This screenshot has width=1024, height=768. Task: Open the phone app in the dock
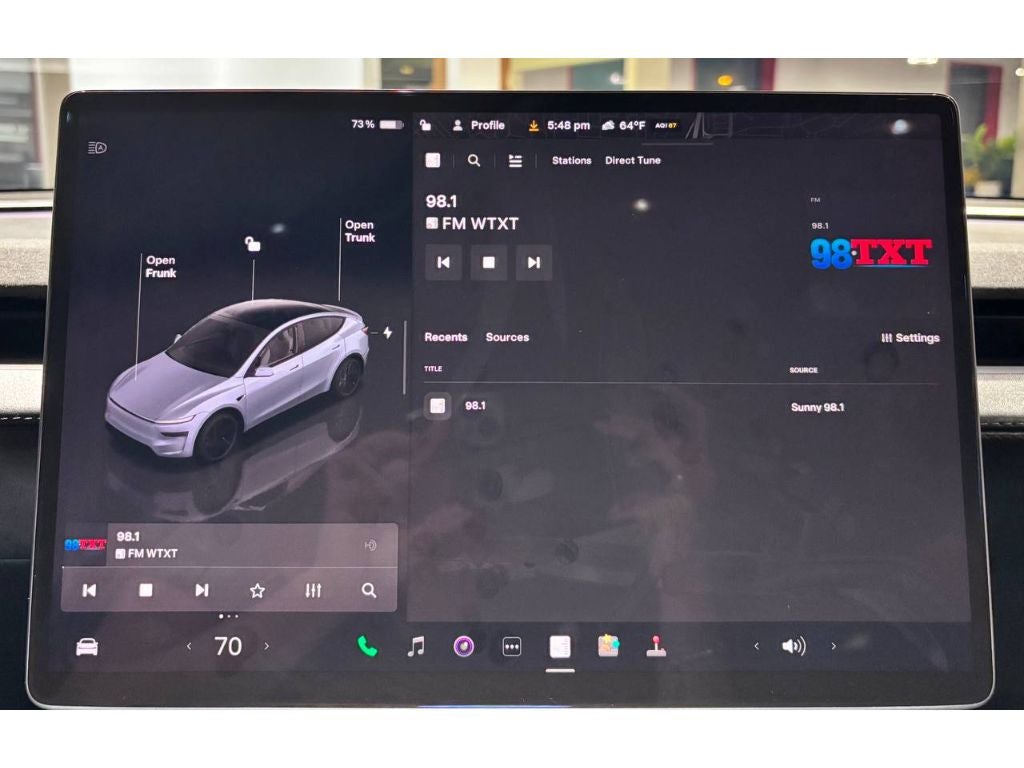coord(367,647)
